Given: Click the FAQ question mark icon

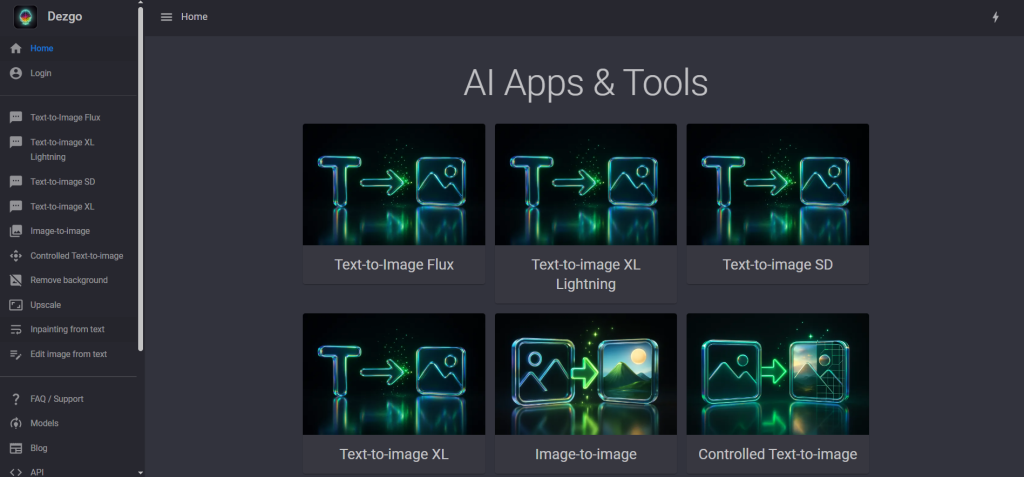Looking at the screenshot, I should pos(16,399).
